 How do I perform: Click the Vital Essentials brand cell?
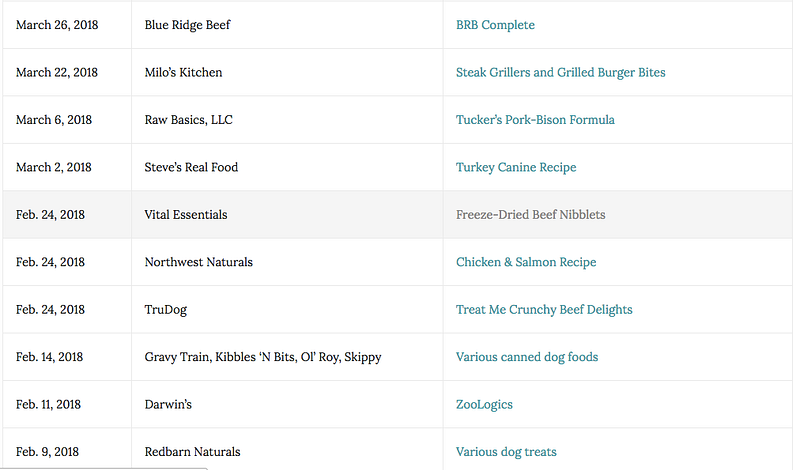click(x=186, y=215)
